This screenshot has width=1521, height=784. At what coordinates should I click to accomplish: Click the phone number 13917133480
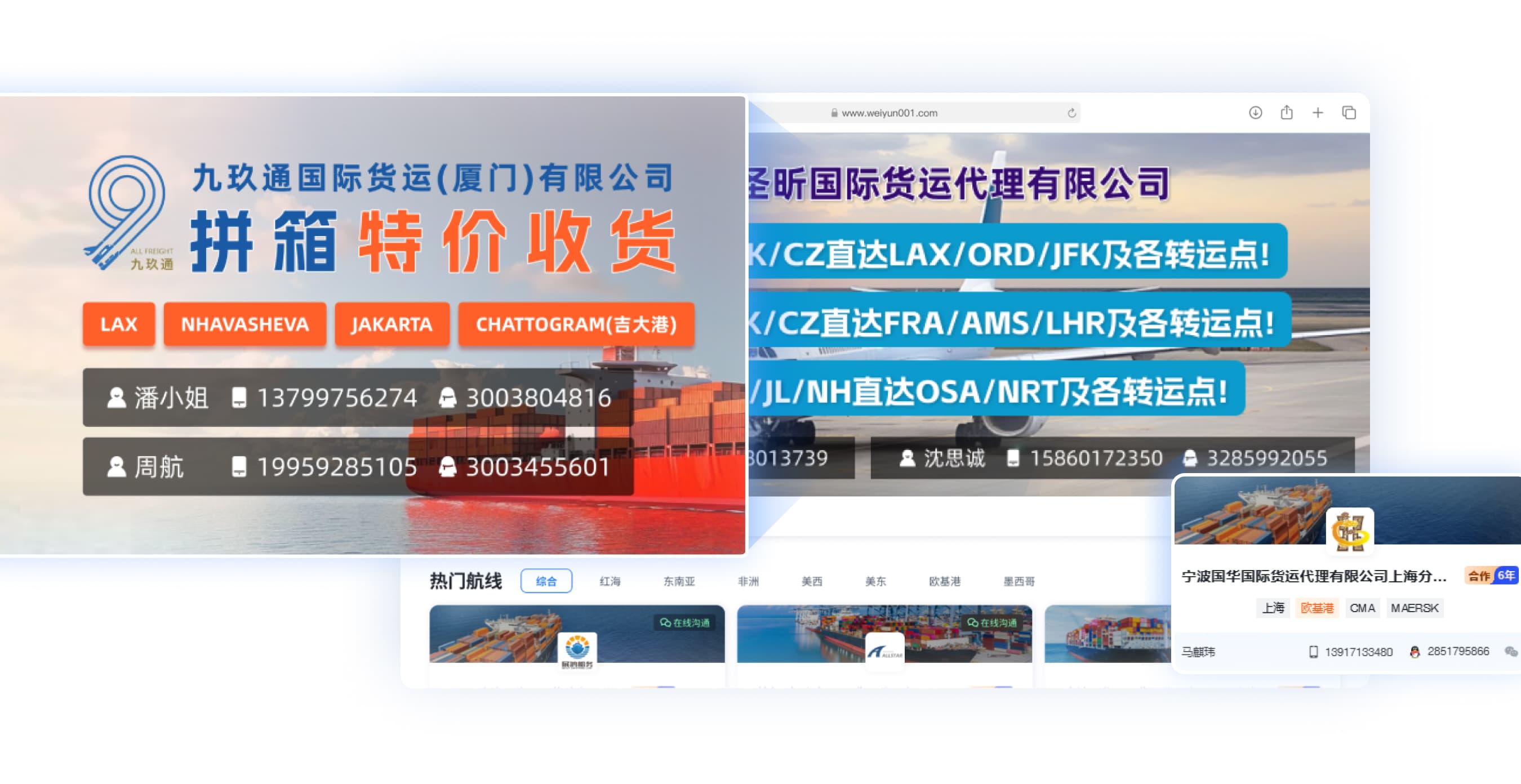1359,652
